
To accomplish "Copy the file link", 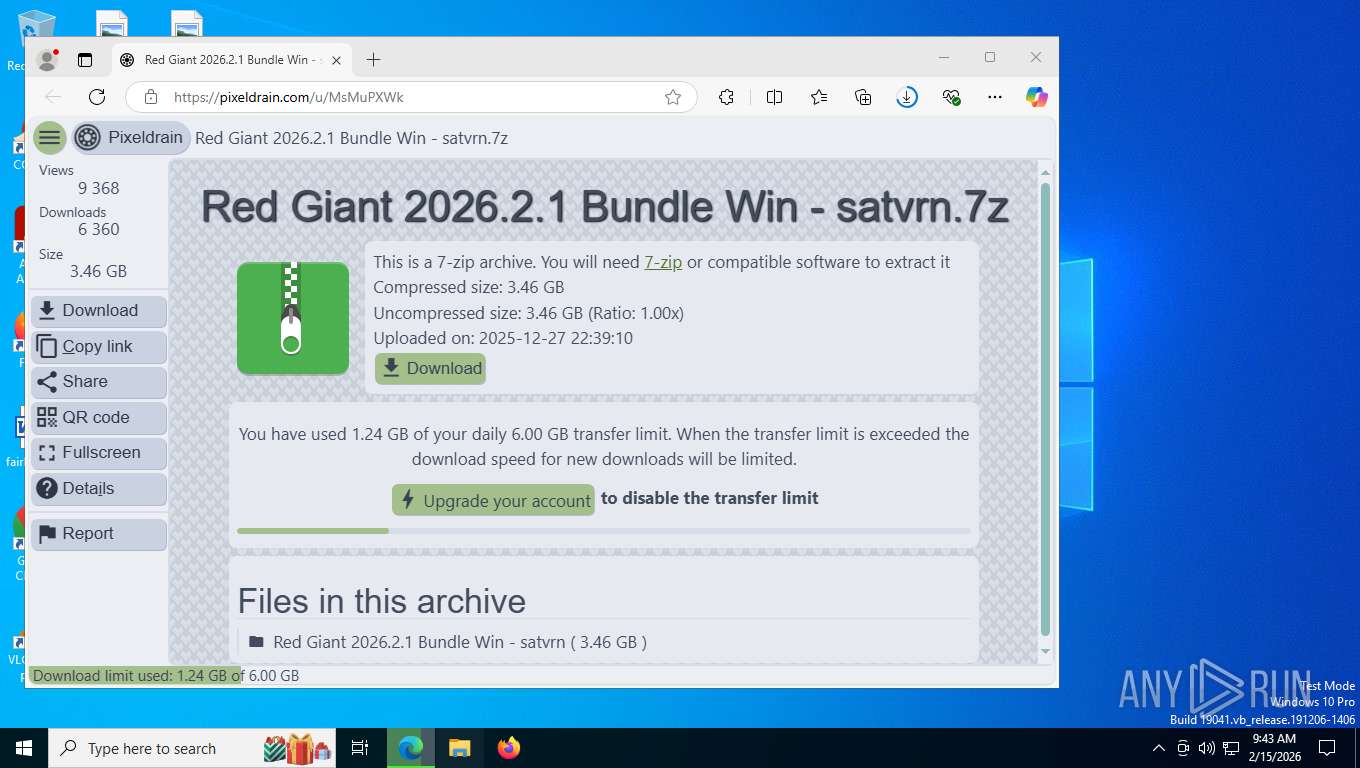I will [x=99, y=347].
